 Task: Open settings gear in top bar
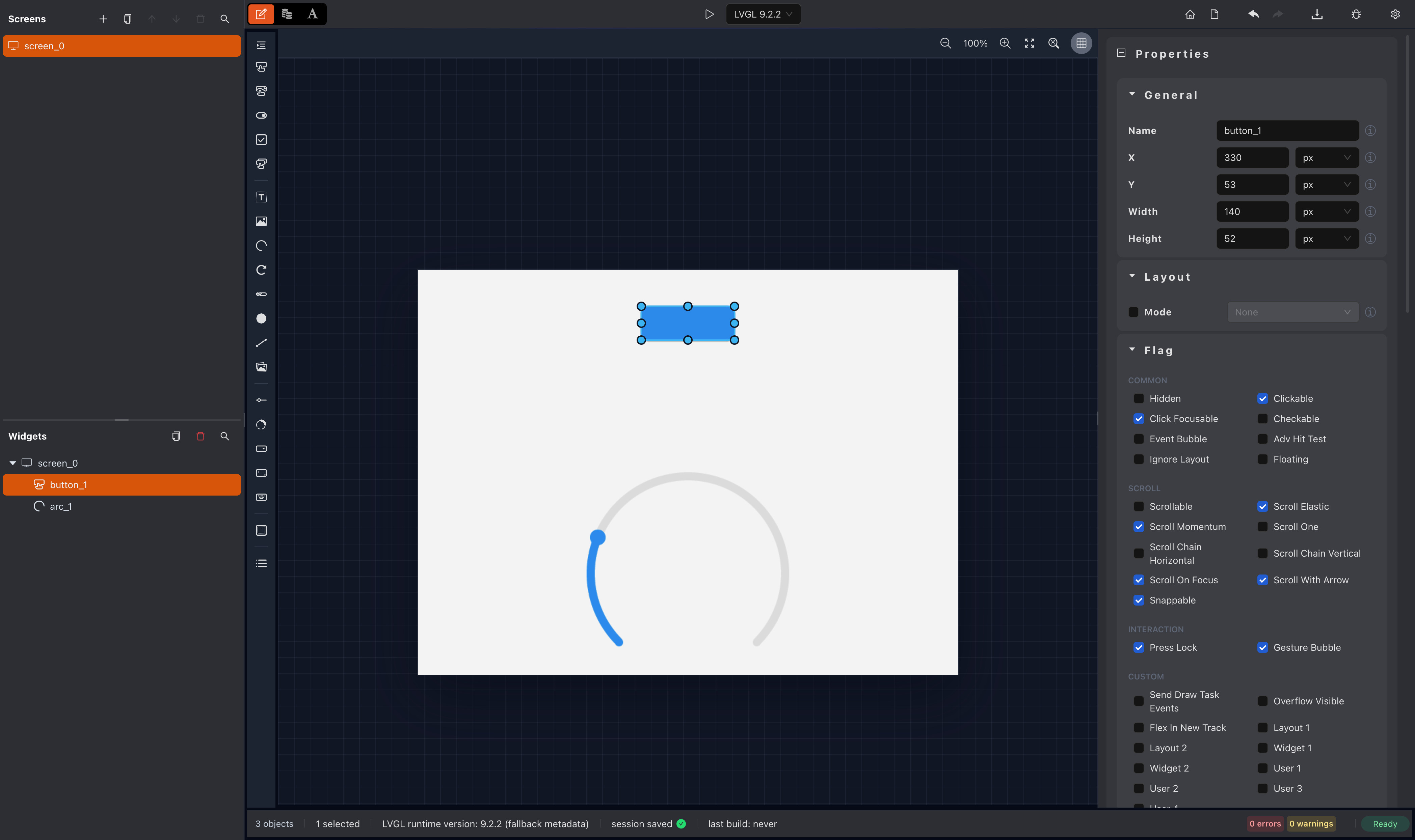click(x=1395, y=14)
